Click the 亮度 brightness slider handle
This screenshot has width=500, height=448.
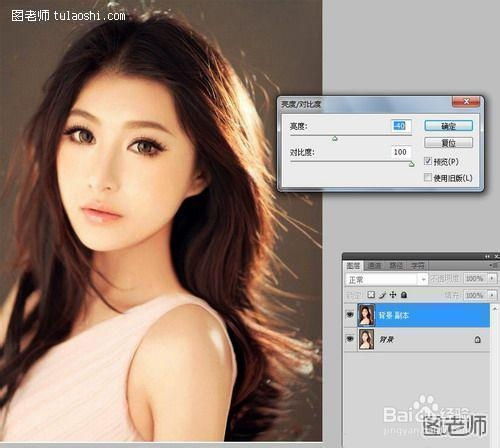(335, 138)
